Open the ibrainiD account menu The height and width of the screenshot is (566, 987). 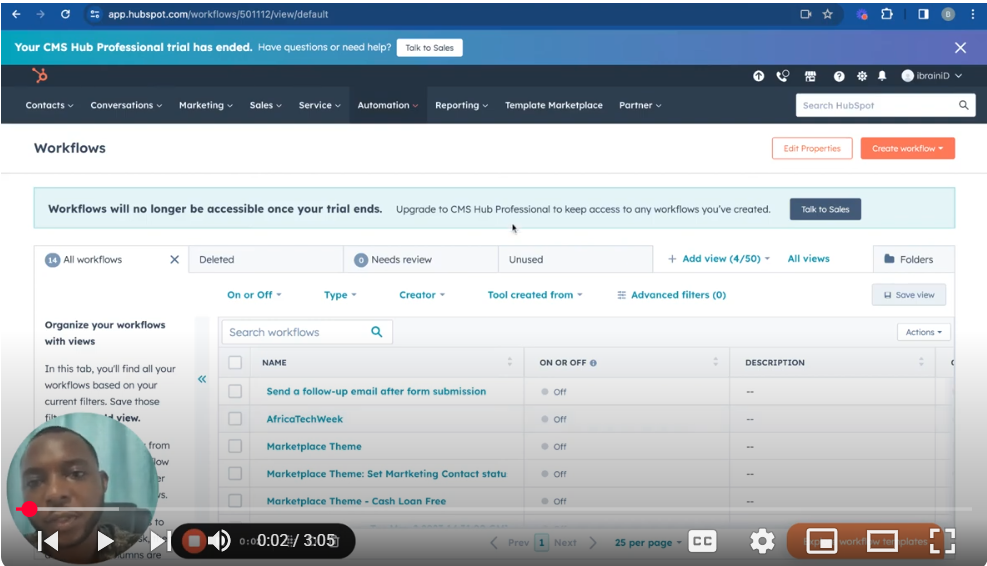click(932, 76)
